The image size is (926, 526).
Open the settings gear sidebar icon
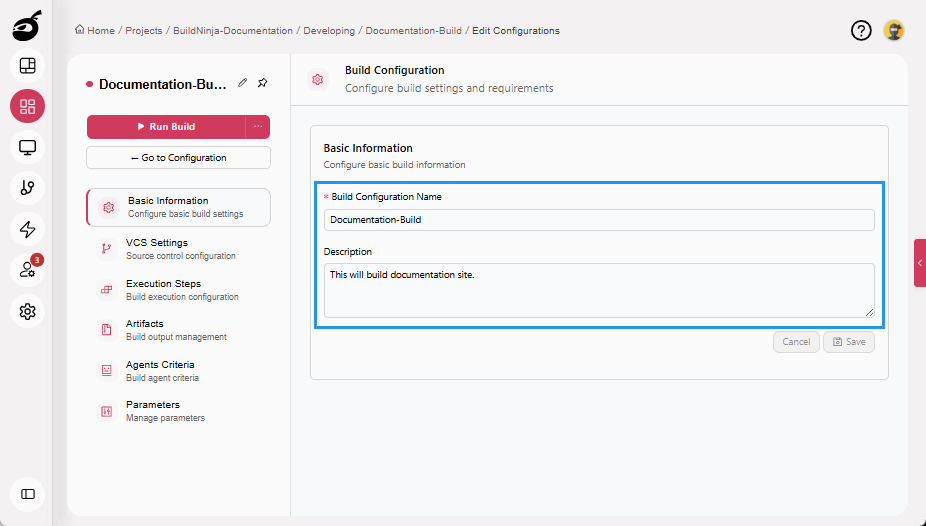[27, 311]
